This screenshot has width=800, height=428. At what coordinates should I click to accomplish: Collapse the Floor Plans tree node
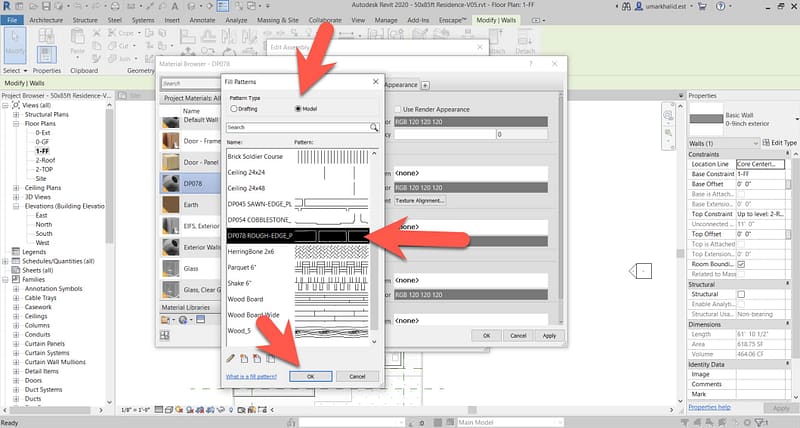click(x=16, y=124)
